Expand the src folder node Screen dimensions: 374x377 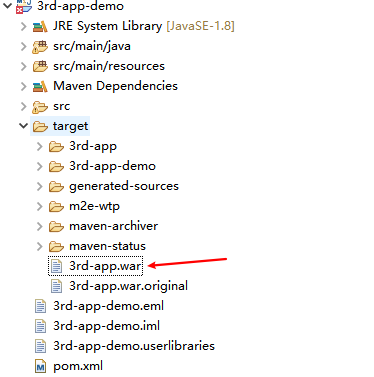pyautogui.click(x=23, y=106)
